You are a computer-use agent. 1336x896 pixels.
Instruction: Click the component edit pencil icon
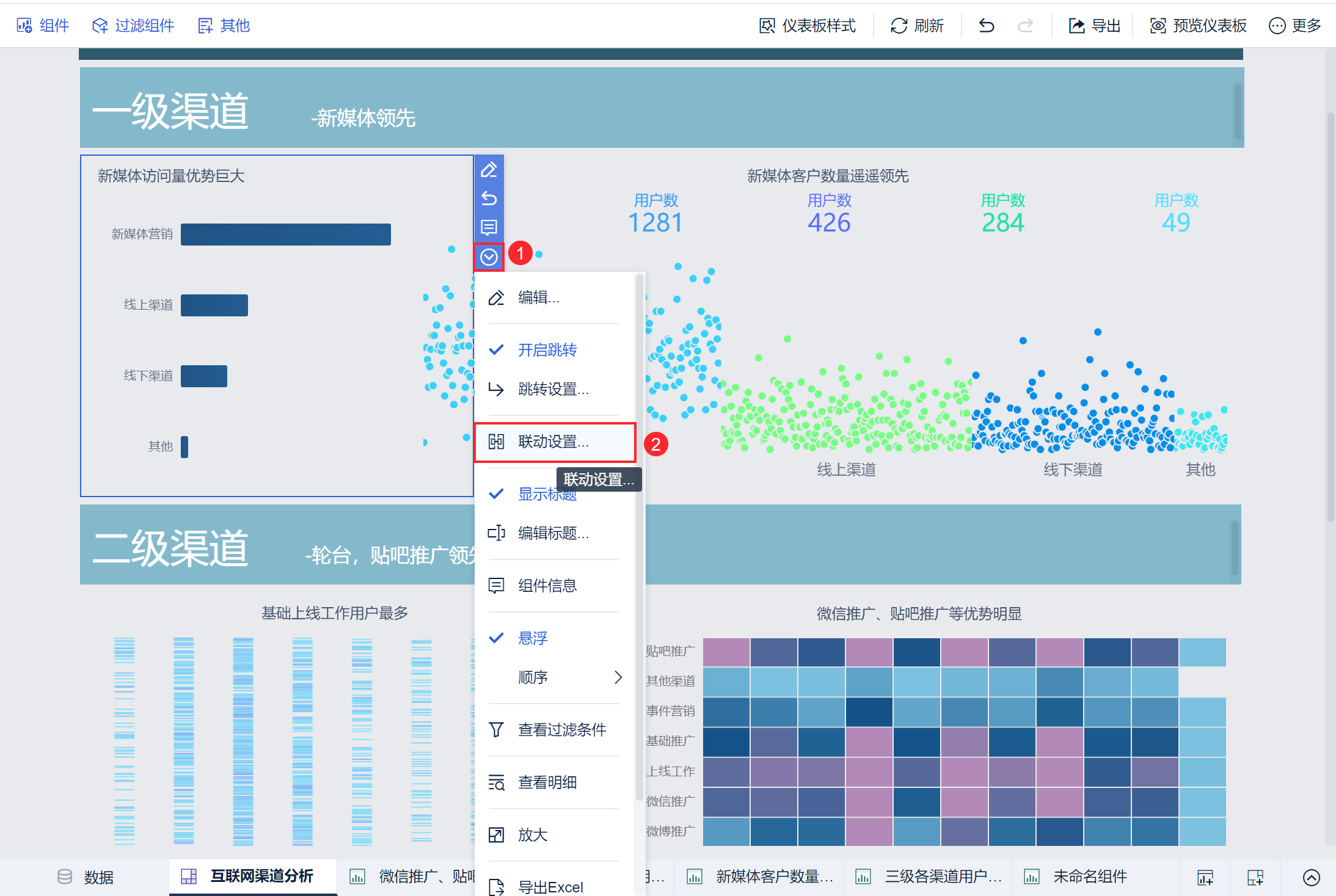pos(489,170)
